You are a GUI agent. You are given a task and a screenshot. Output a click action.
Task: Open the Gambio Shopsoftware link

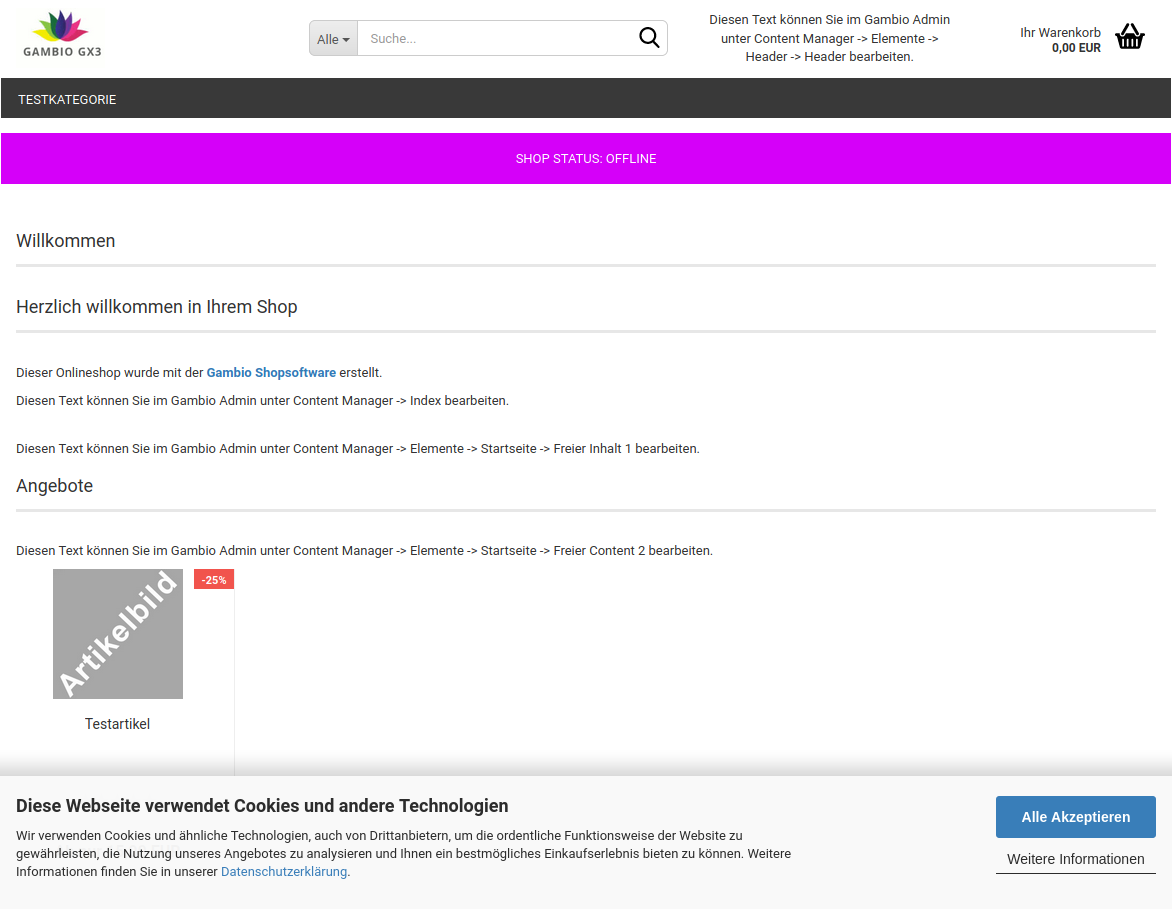point(271,373)
